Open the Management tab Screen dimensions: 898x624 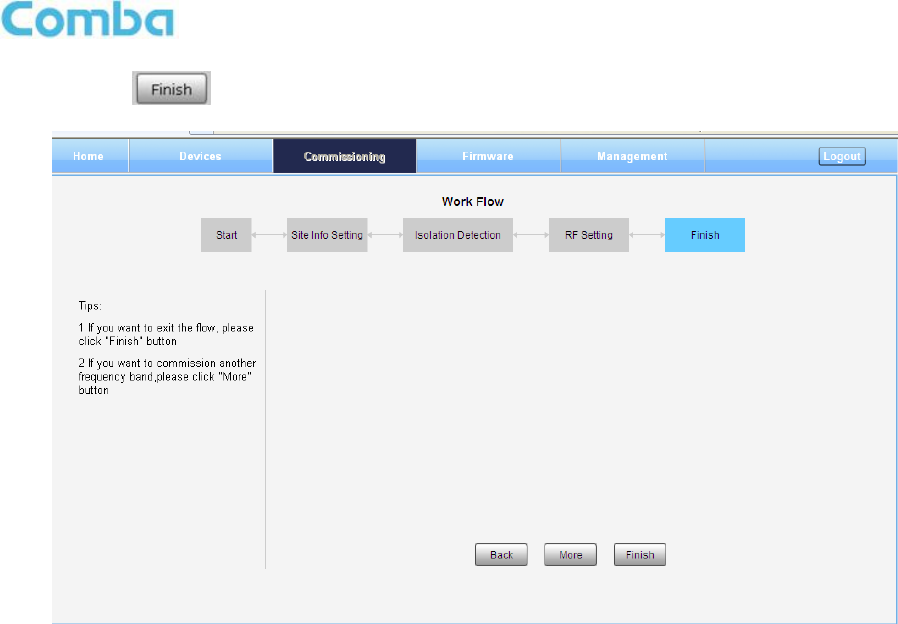pyautogui.click(x=632, y=156)
